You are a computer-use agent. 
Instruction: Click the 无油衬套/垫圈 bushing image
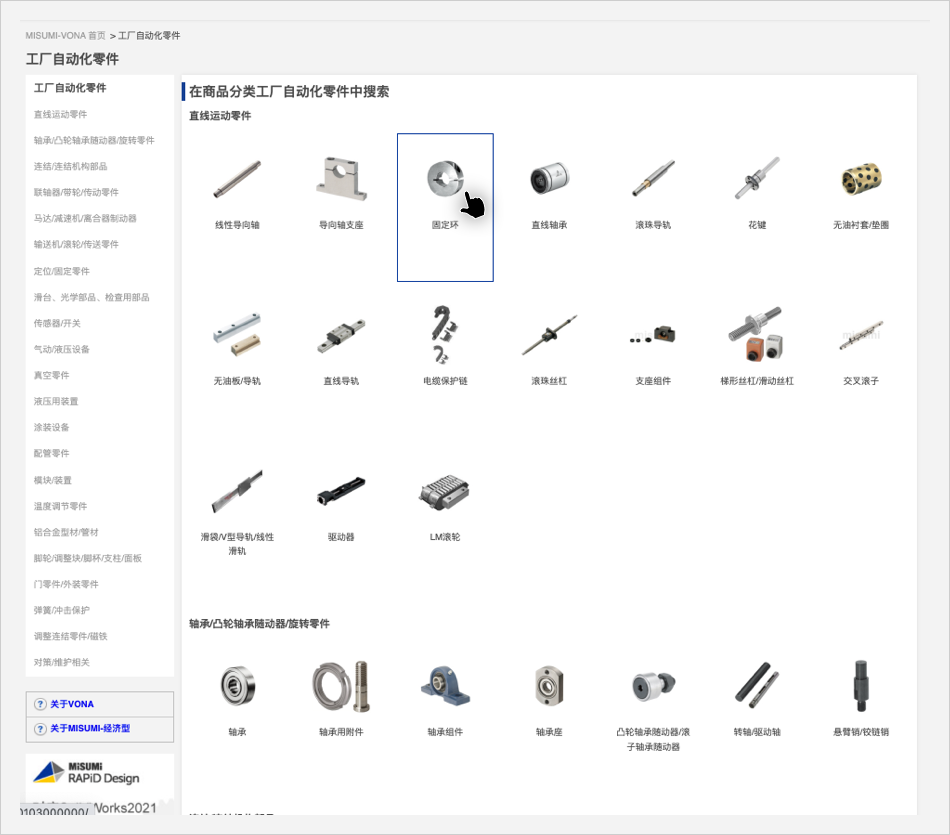pyautogui.click(x=861, y=180)
